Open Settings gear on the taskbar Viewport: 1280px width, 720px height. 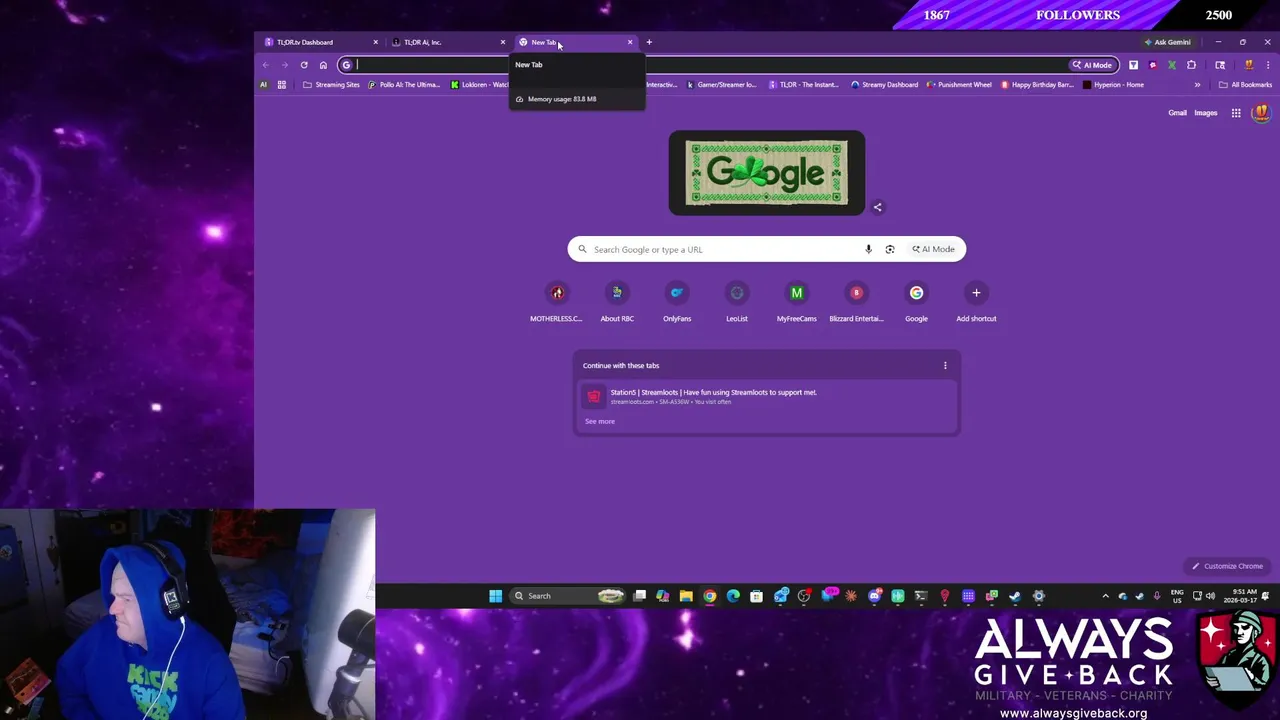point(1039,596)
